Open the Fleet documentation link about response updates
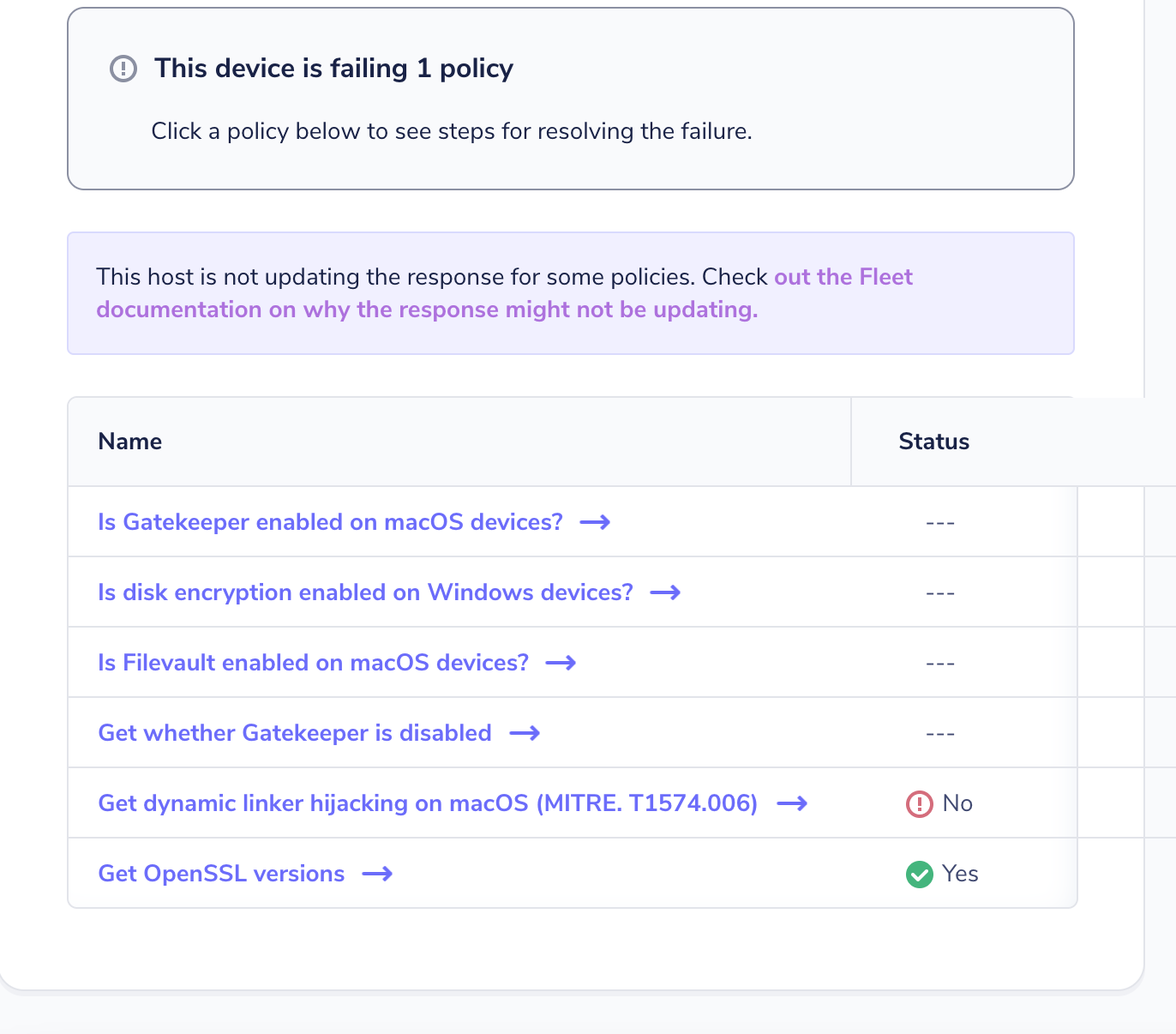Viewport: 1176px width, 1034px height. [x=427, y=310]
